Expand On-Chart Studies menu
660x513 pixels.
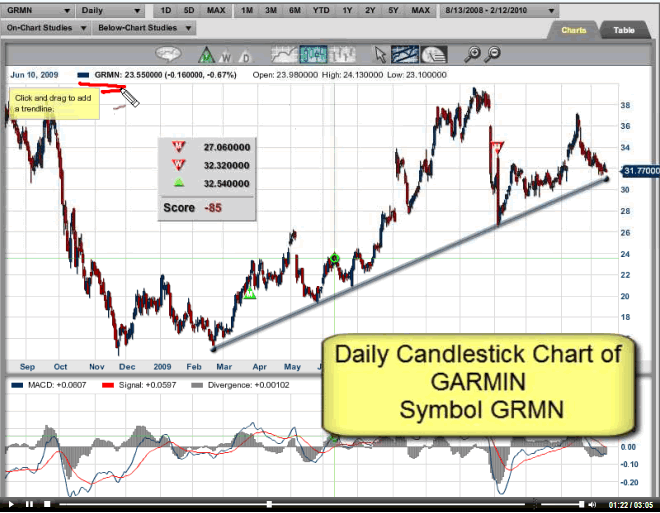[46, 28]
